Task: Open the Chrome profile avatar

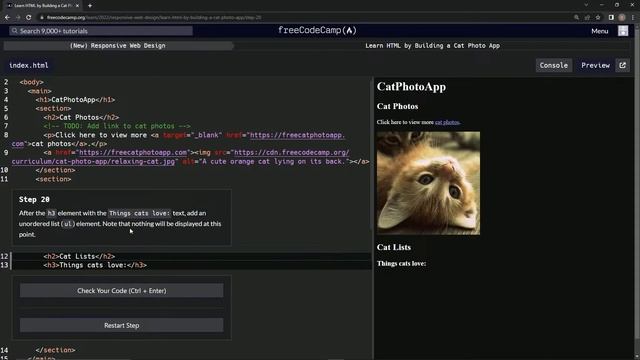Action: tap(622, 18)
